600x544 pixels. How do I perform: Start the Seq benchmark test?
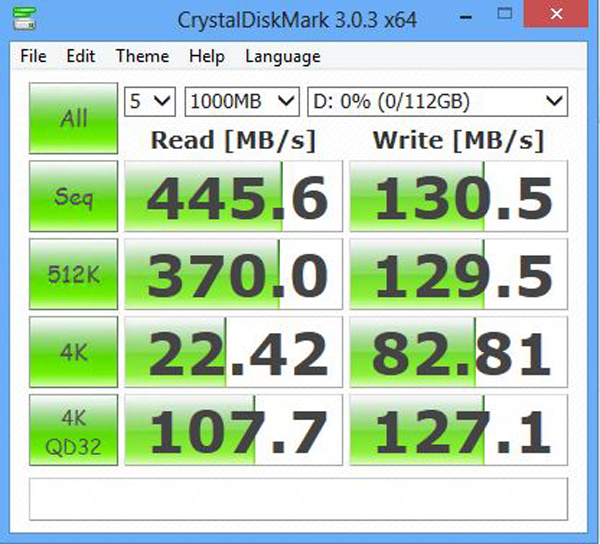[73, 196]
